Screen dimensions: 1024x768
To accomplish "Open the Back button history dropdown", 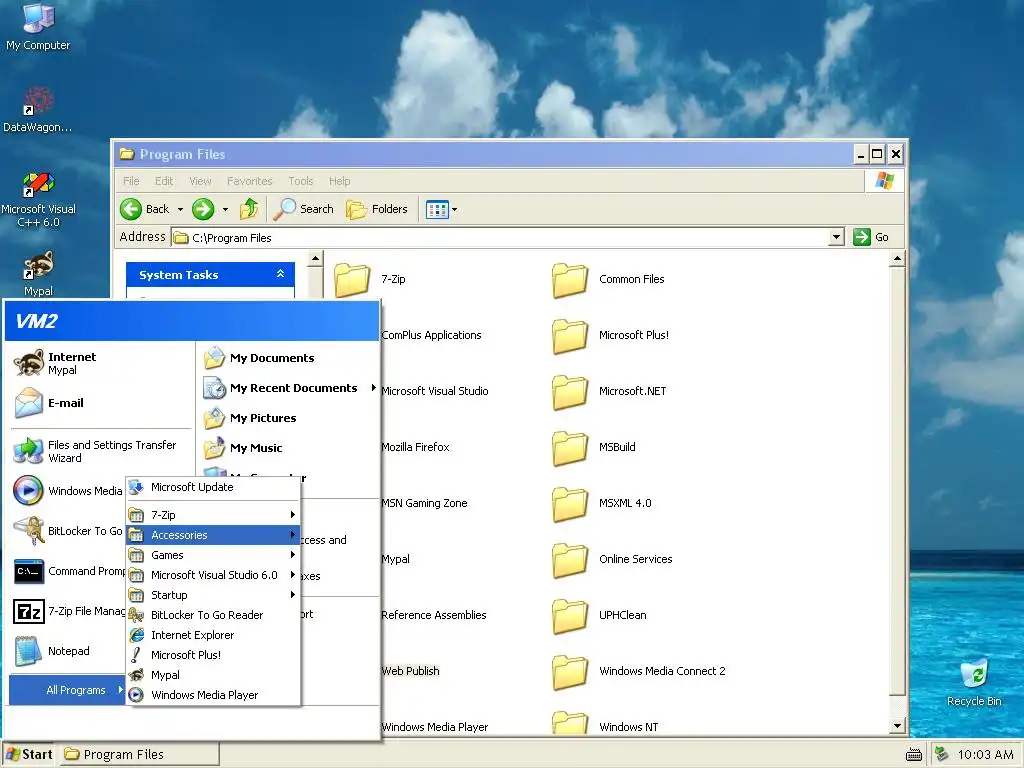I will point(180,210).
